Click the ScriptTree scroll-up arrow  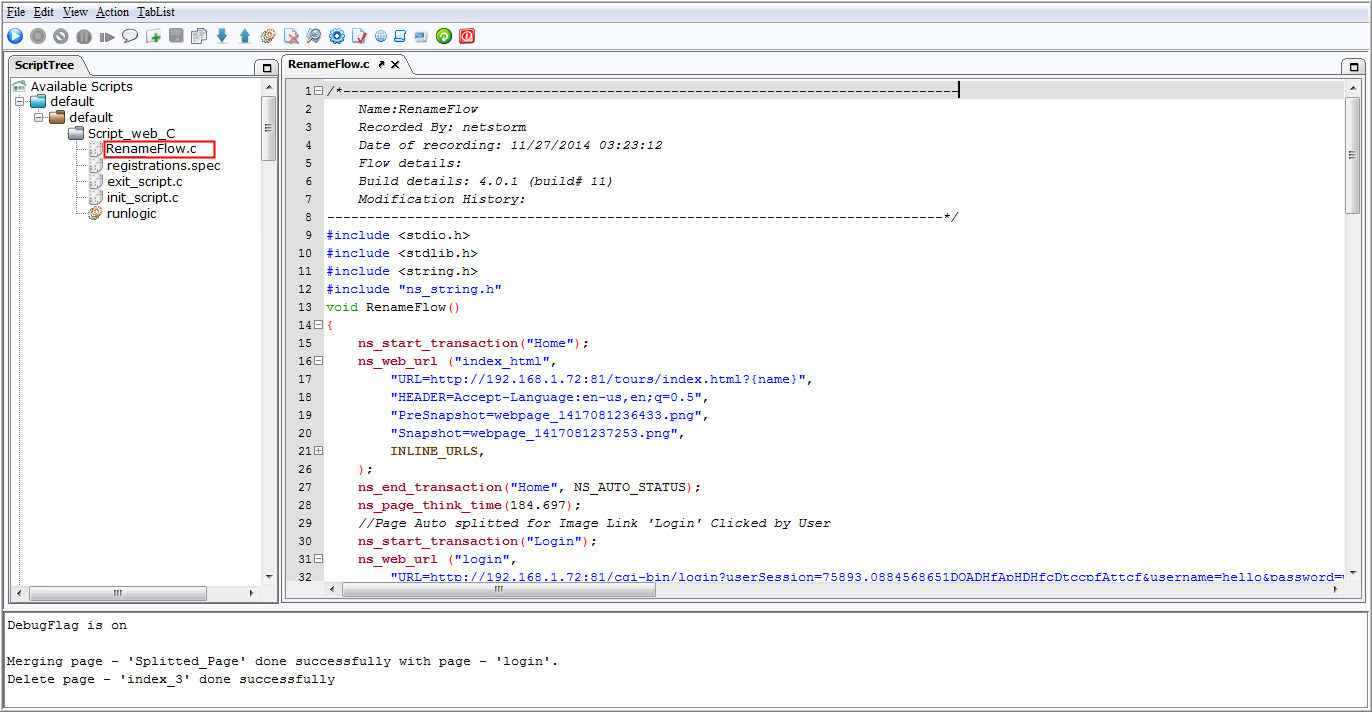click(x=268, y=86)
